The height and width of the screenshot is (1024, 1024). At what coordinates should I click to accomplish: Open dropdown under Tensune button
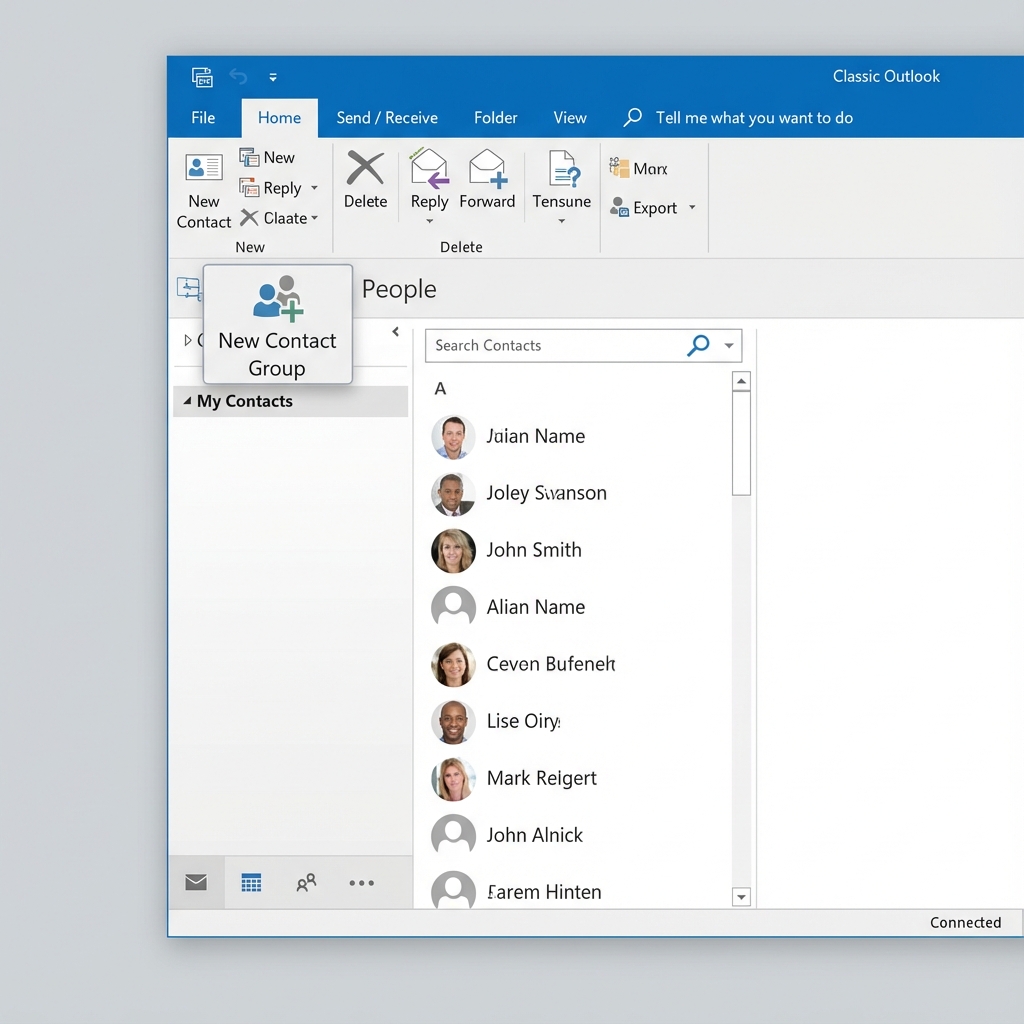562,221
